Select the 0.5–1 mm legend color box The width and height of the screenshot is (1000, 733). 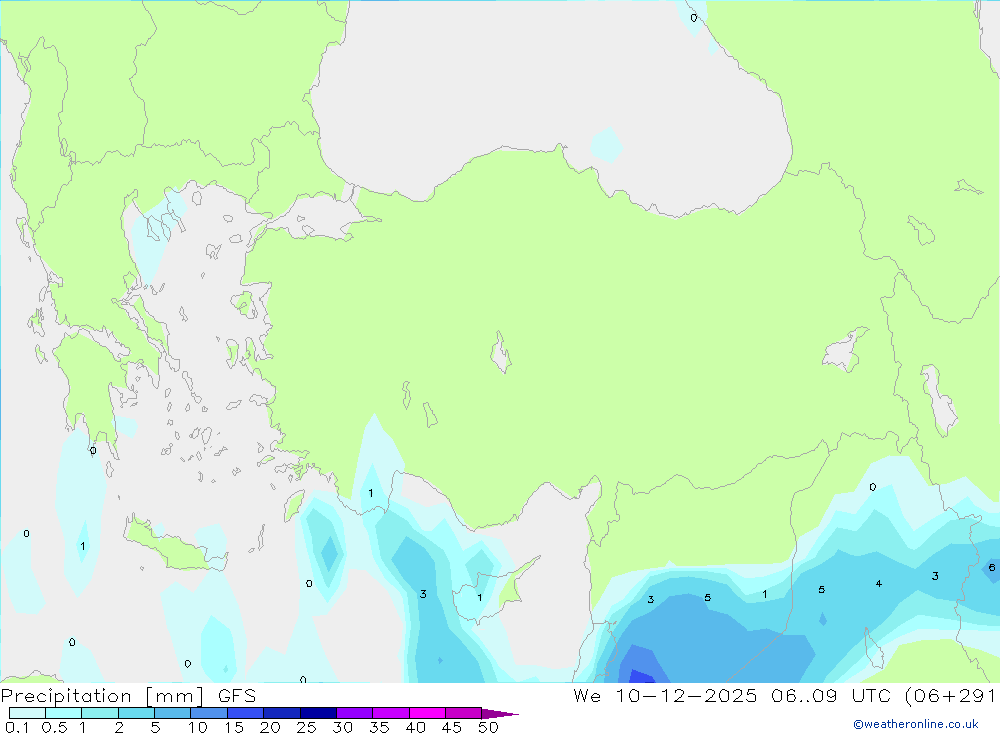coord(64,713)
